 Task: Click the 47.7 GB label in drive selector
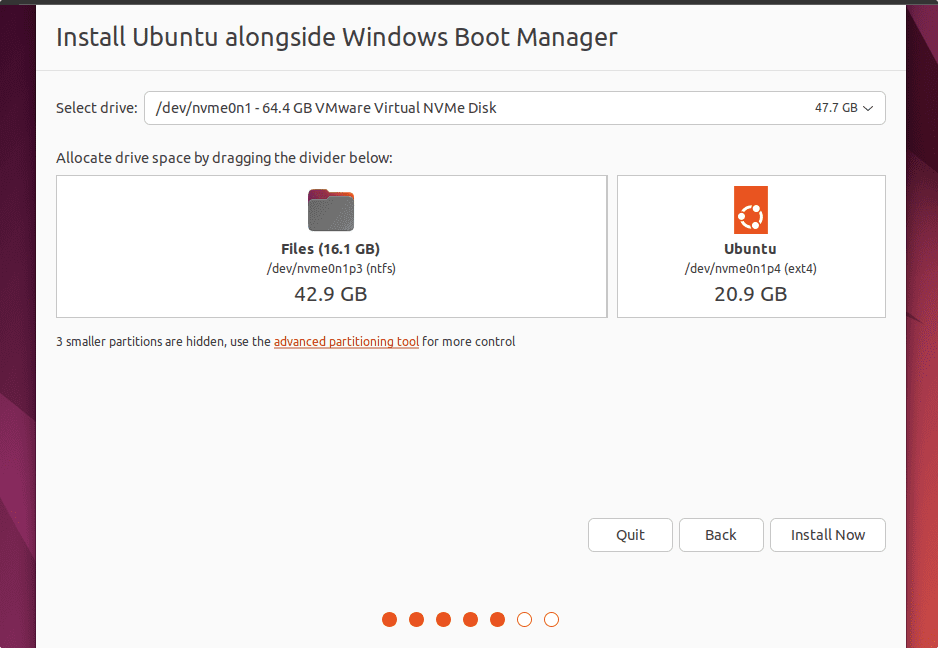coord(835,108)
